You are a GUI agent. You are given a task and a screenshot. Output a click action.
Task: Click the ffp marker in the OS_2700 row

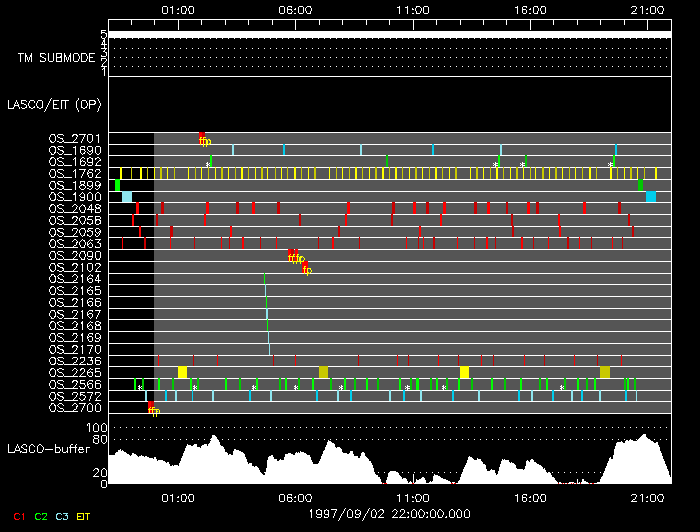(153, 409)
